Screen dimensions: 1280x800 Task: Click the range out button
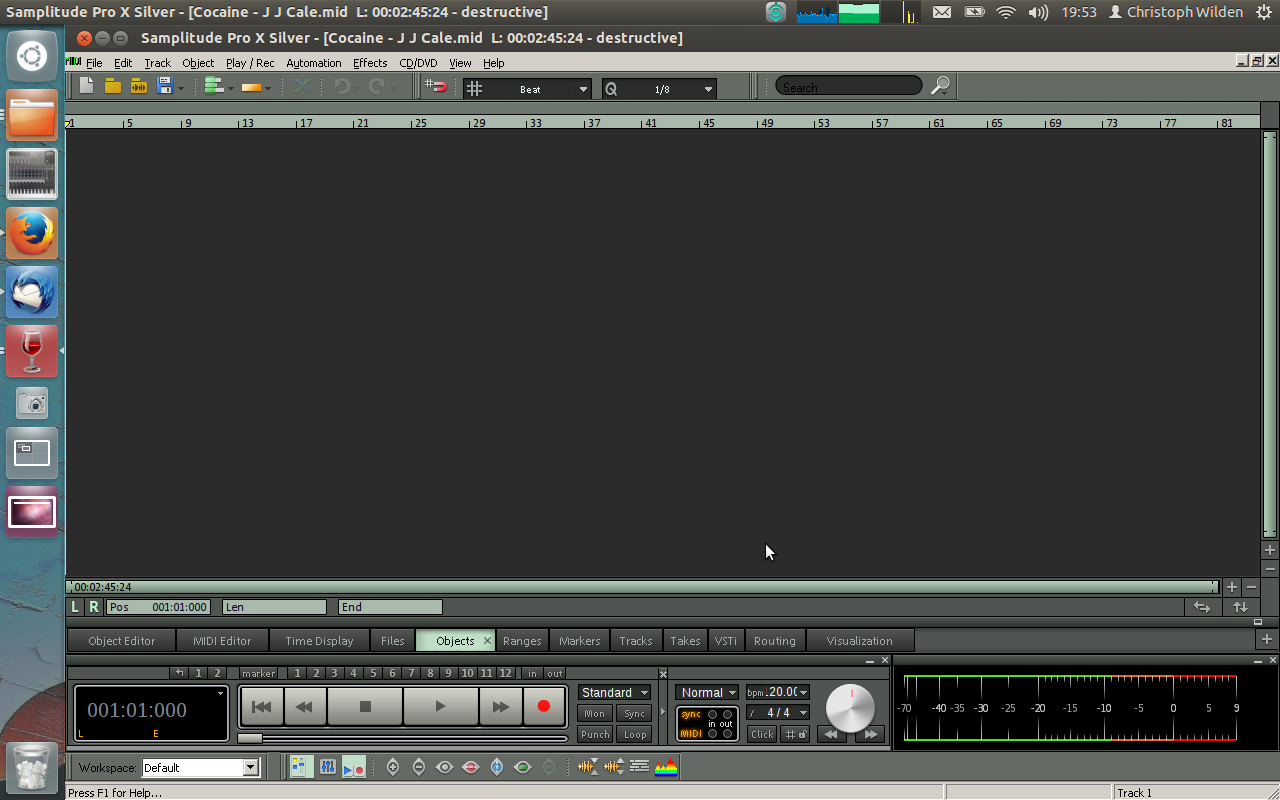(x=554, y=673)
